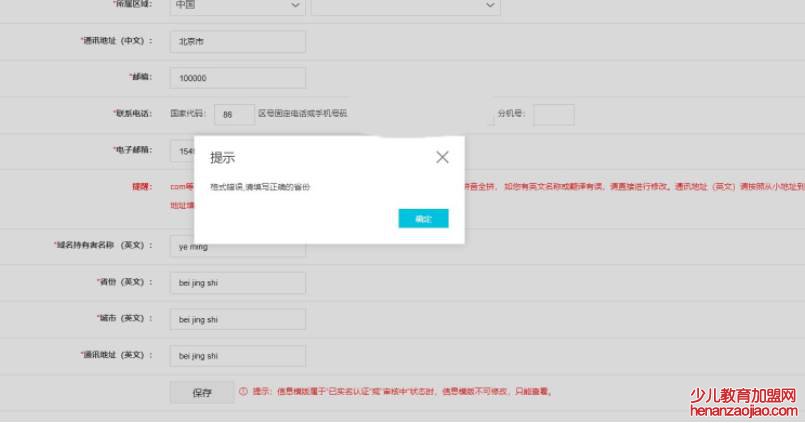This screenshot has width=805, height=423.
Task: Select the error text 格式错误
Action: pos(226,187)
